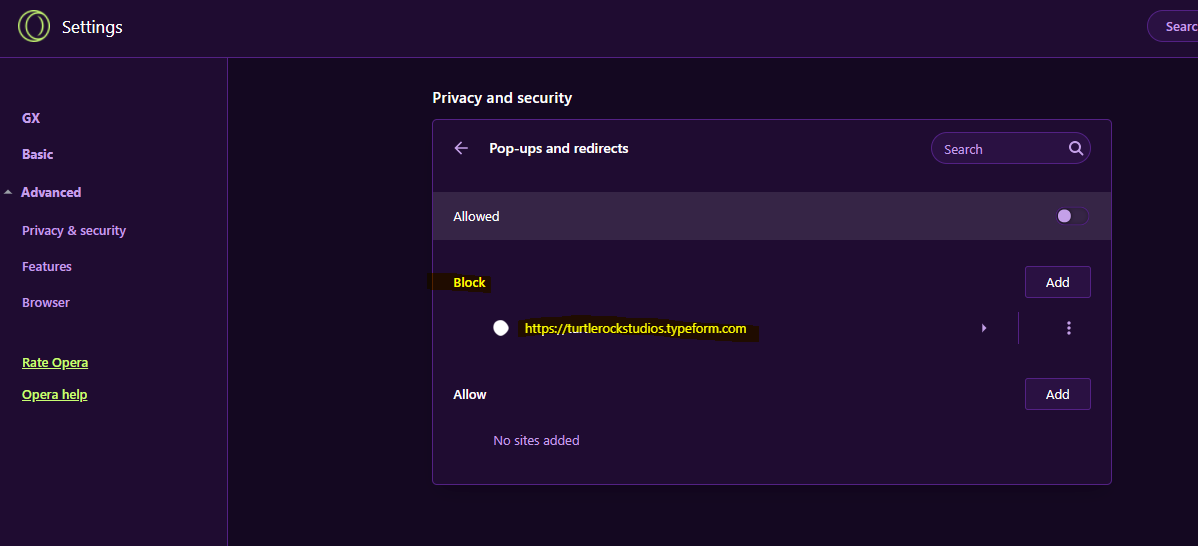
Task: Expand typeform site details arrow
Action: pos(984,328)
